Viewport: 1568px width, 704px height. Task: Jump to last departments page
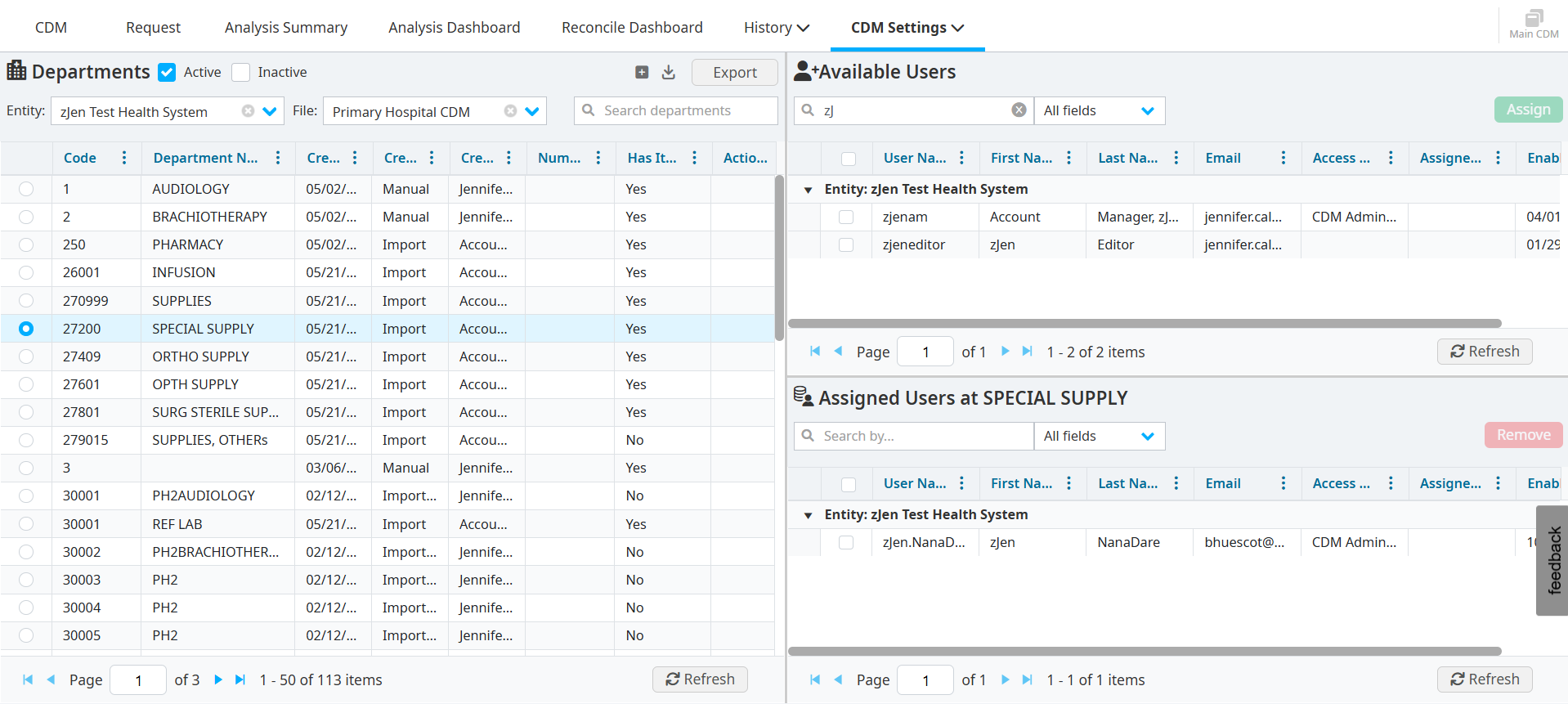(240, 679)
